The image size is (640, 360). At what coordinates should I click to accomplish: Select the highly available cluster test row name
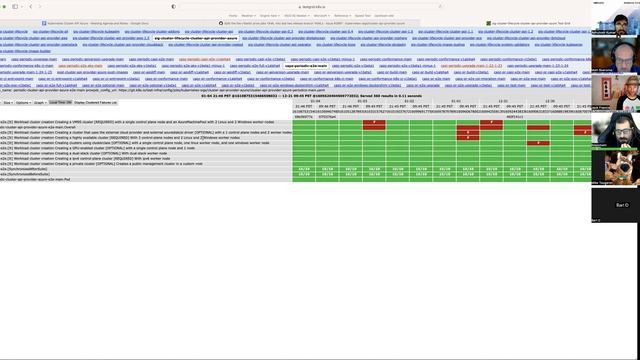click(x=120, y=138)
